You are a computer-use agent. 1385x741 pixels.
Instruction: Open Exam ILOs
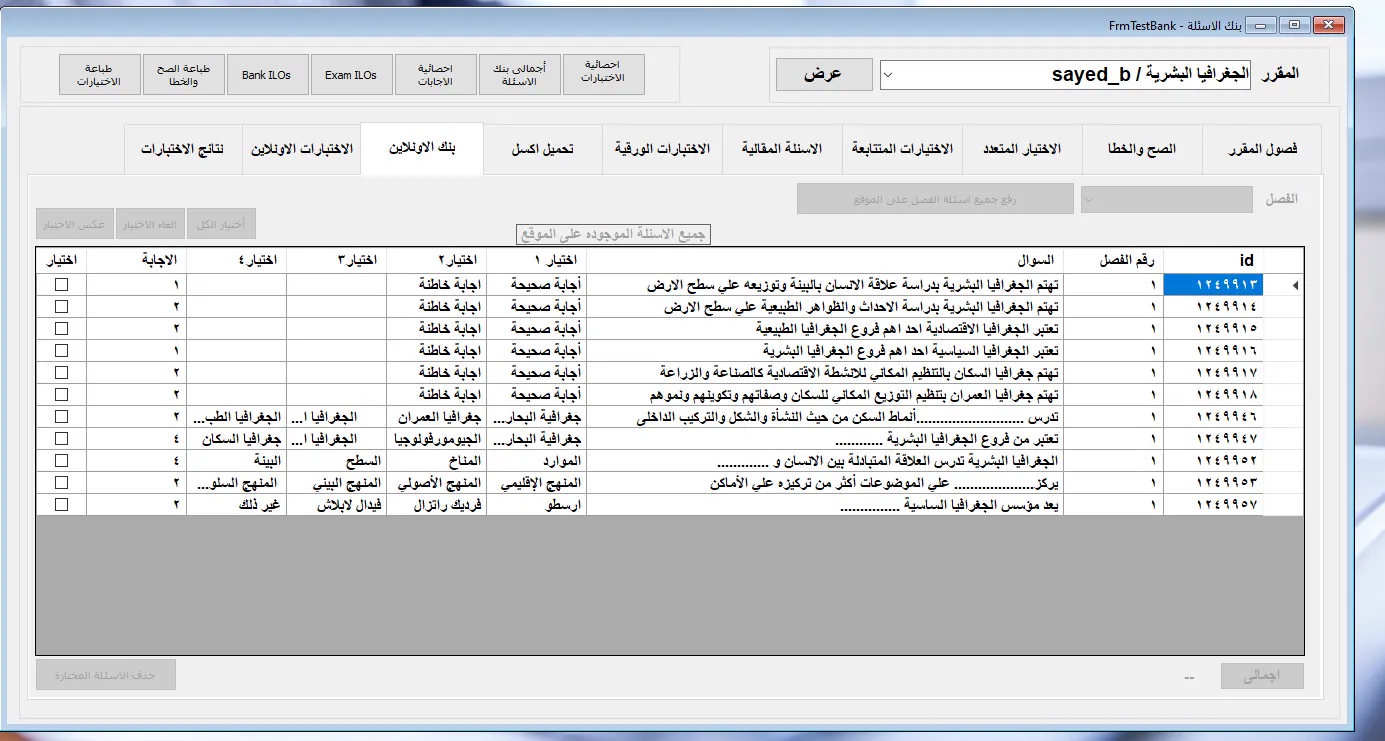pyautogui.click(x=351, y=74)
